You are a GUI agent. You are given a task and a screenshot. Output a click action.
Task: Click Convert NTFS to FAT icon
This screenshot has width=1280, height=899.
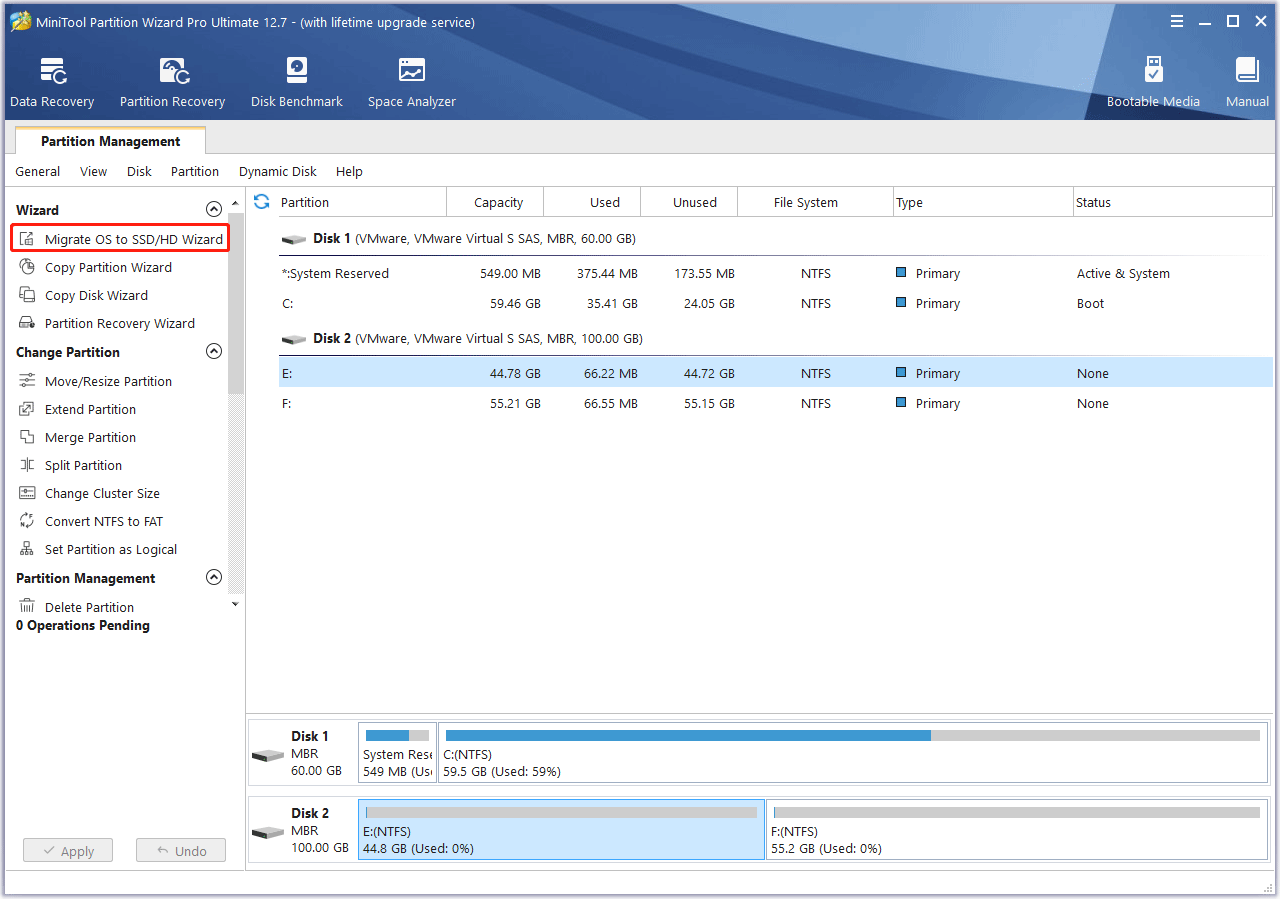27,521
